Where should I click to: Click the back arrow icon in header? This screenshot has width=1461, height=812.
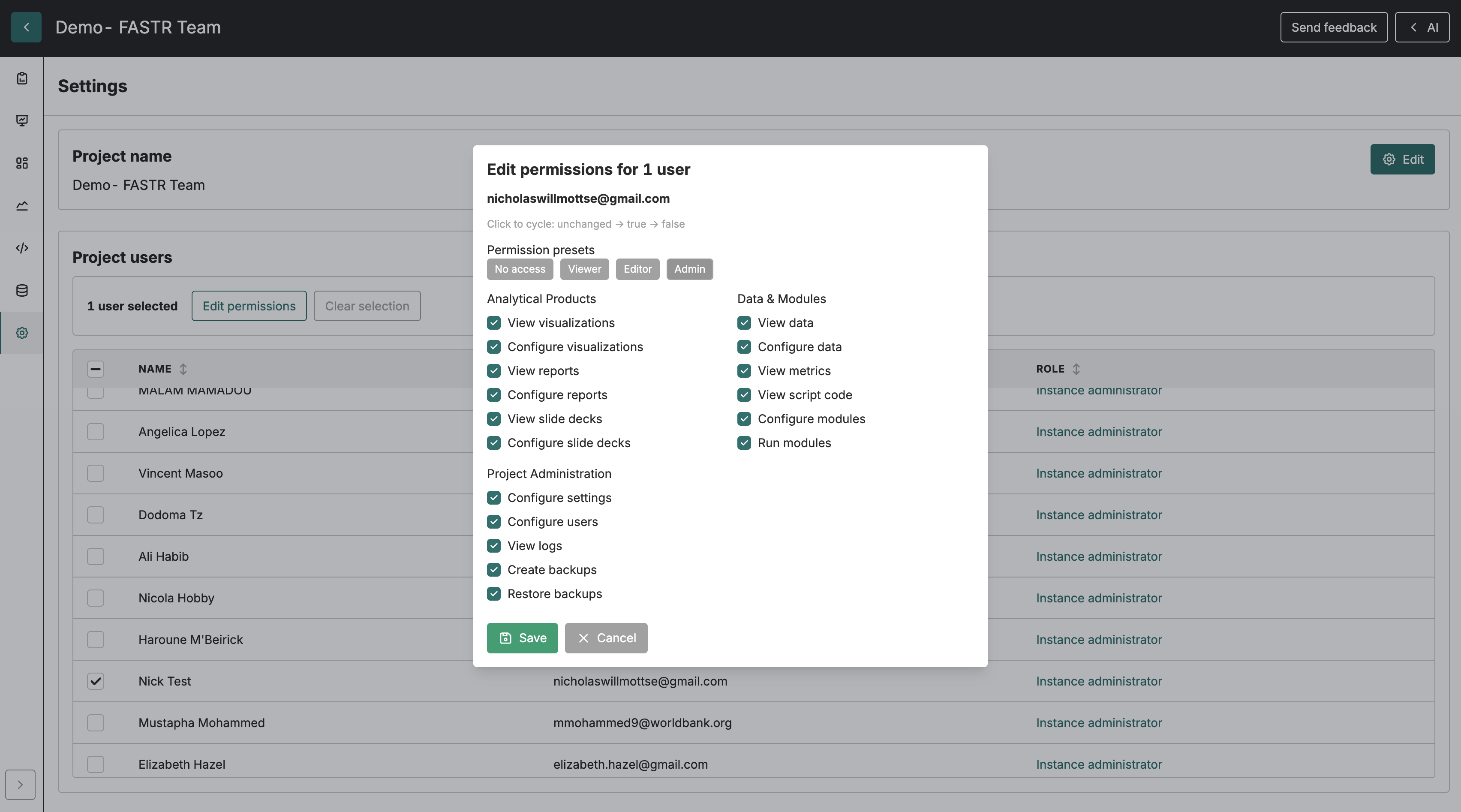pyautogui.click(x=26, y=27)
